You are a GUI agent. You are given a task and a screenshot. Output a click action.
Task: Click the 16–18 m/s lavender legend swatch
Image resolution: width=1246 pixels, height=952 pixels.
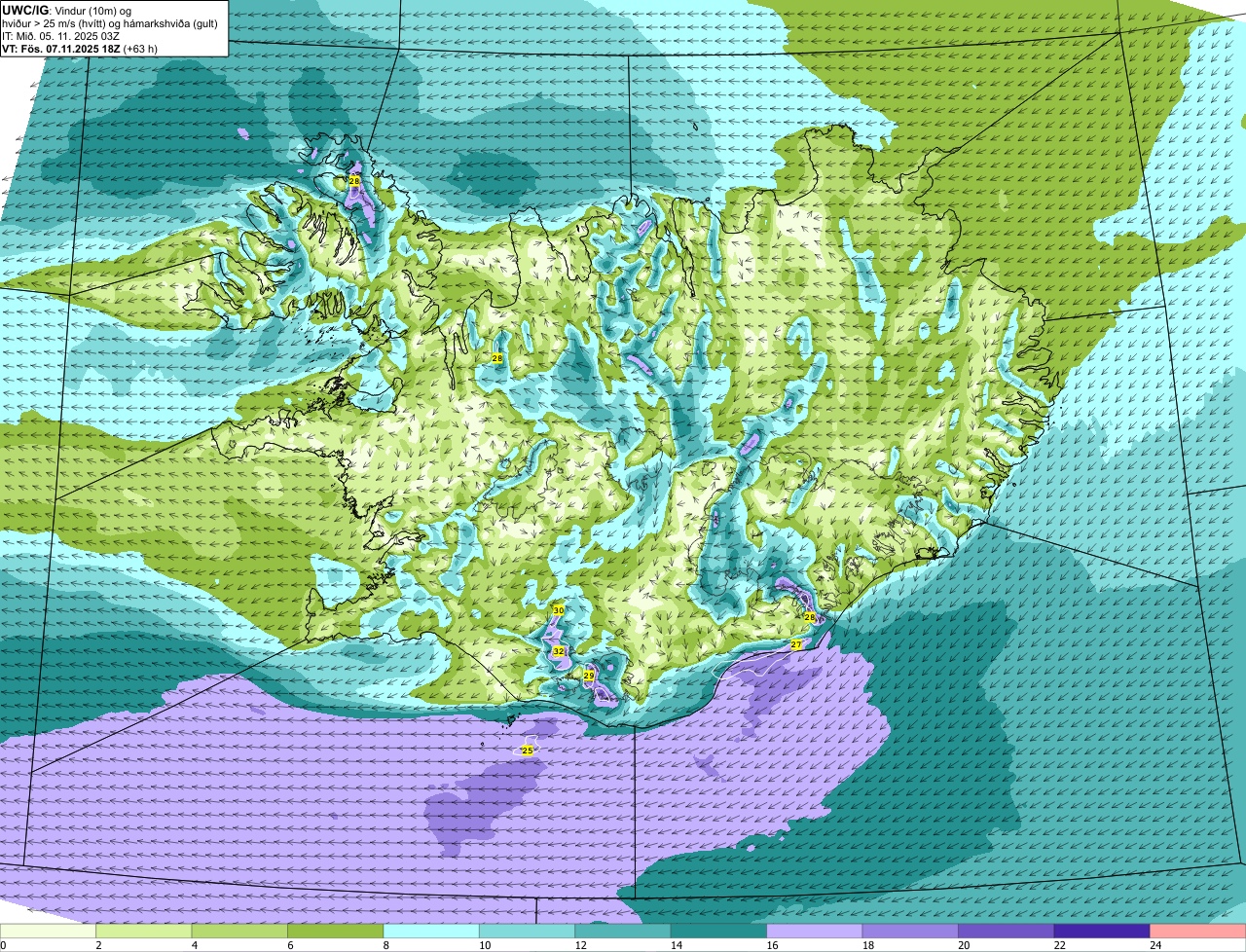point(815,931)
